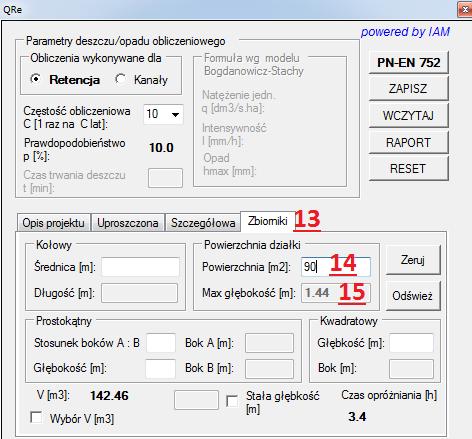Click the Bok A [m] field
The height and width of the screenshot is (439, 472).
[x=269, y=343]
